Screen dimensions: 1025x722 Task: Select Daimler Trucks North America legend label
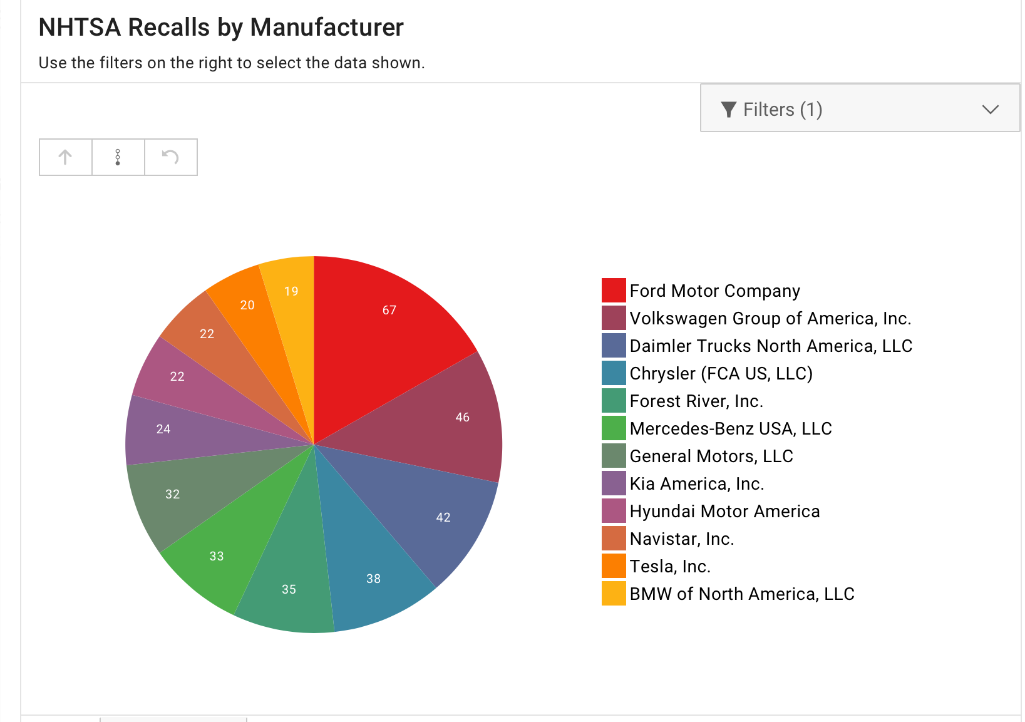(x=770, y=346)
